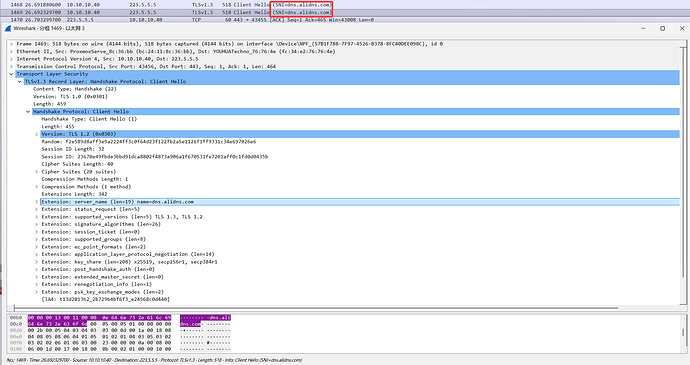Expand Extension: extended_master_secret
The width and height of the screenshot is (690, 365).
point(37,277)
